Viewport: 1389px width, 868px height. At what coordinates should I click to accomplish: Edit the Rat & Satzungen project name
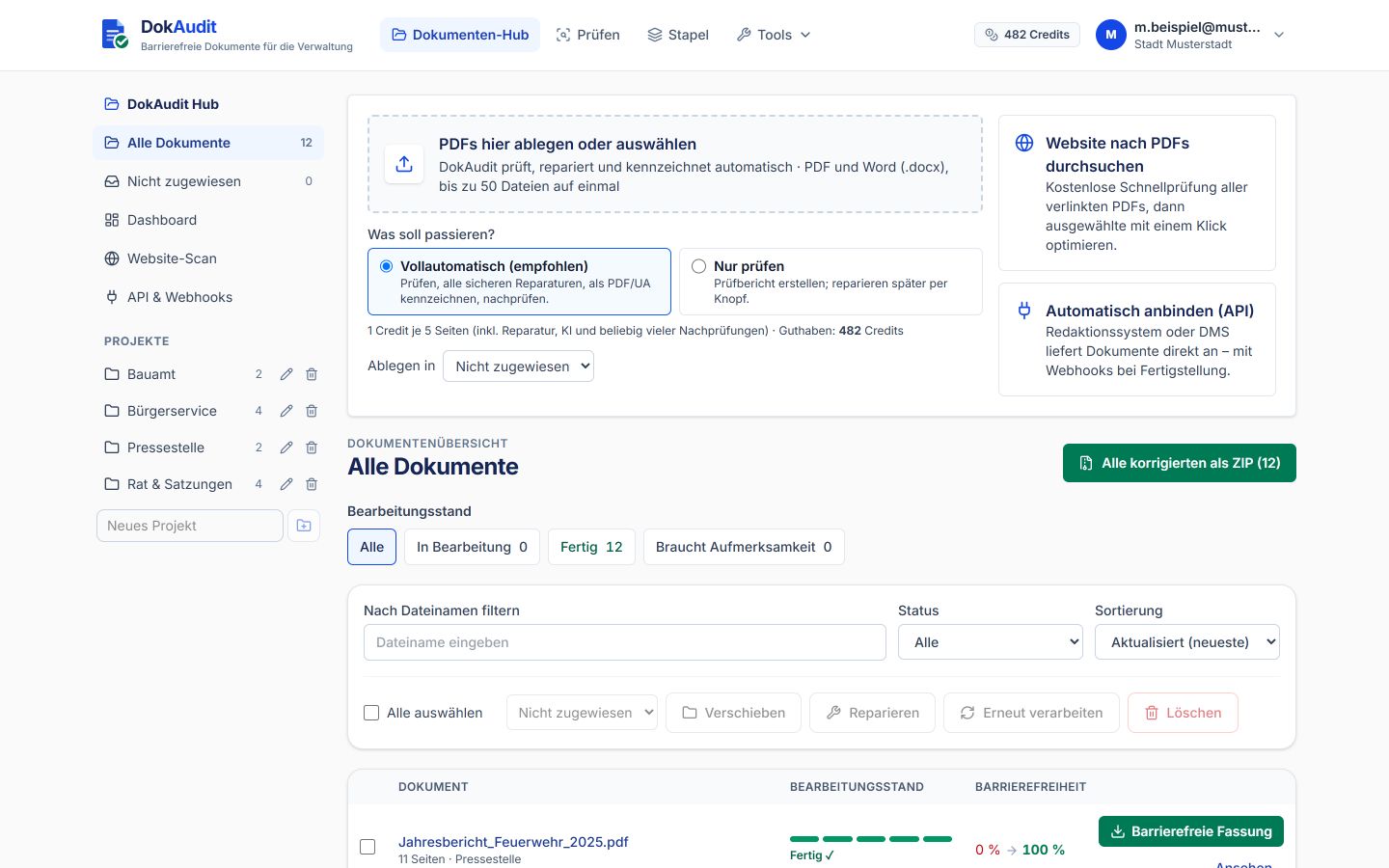(x=286, y=484)
